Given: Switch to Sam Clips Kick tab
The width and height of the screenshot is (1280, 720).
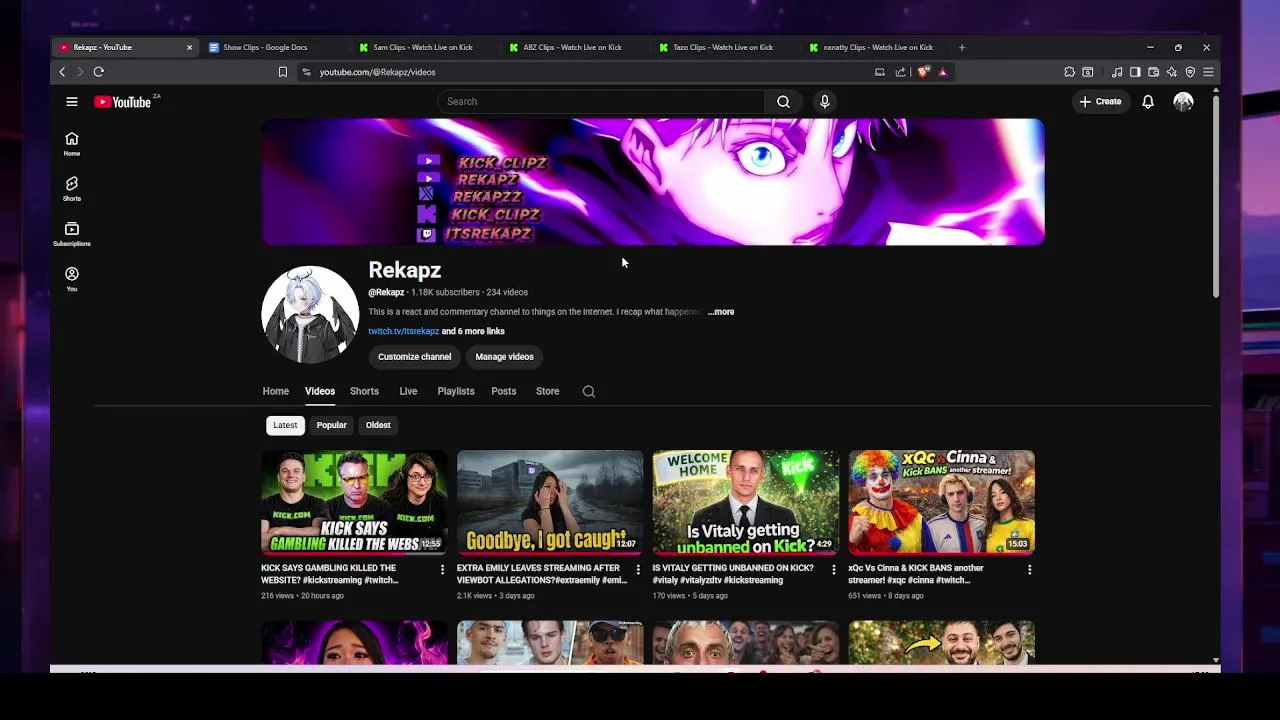Looking at the screenshot, I should pyautogui.click(x=425, y=47).
